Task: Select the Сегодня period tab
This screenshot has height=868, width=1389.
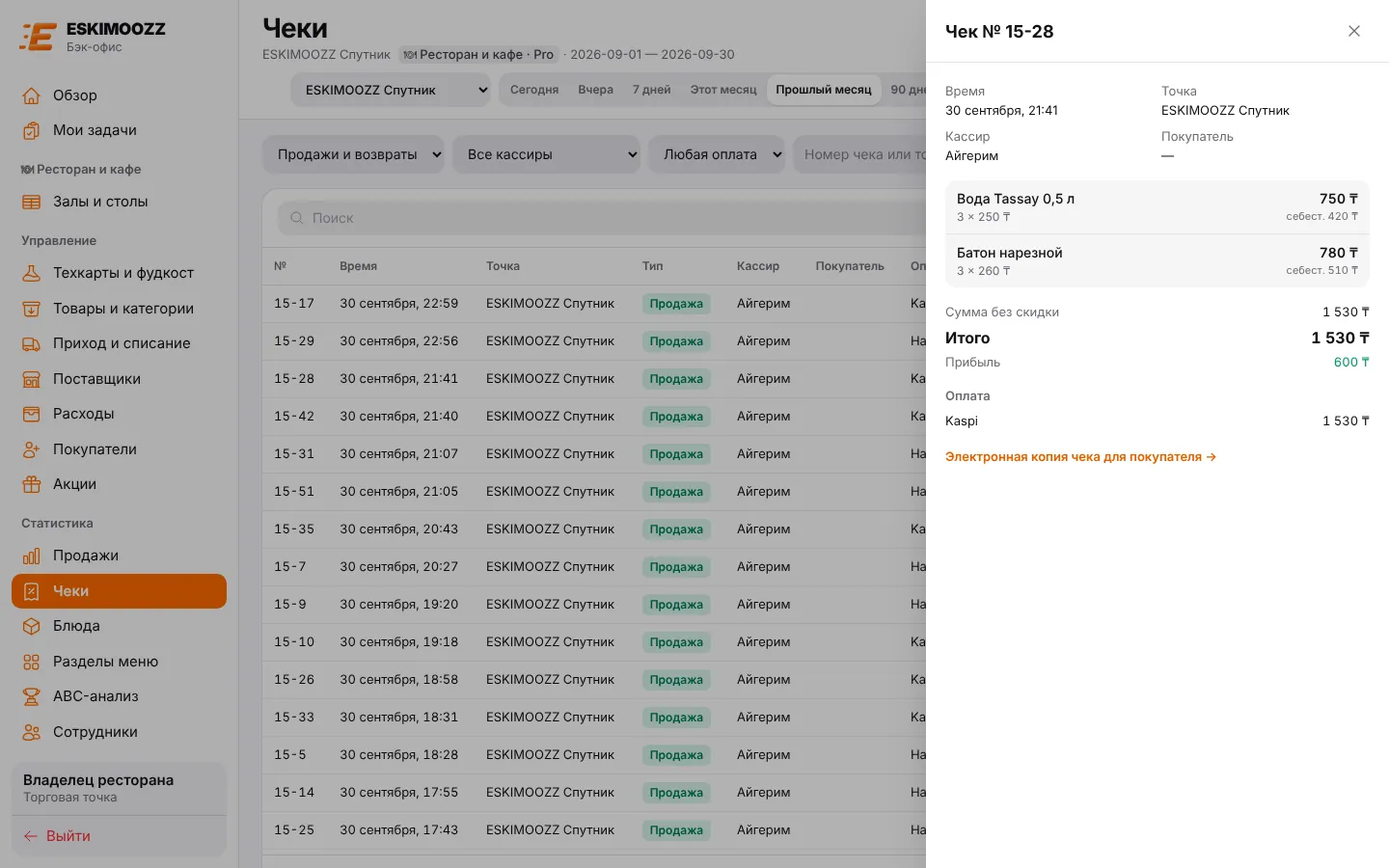Action: point(534,90)
